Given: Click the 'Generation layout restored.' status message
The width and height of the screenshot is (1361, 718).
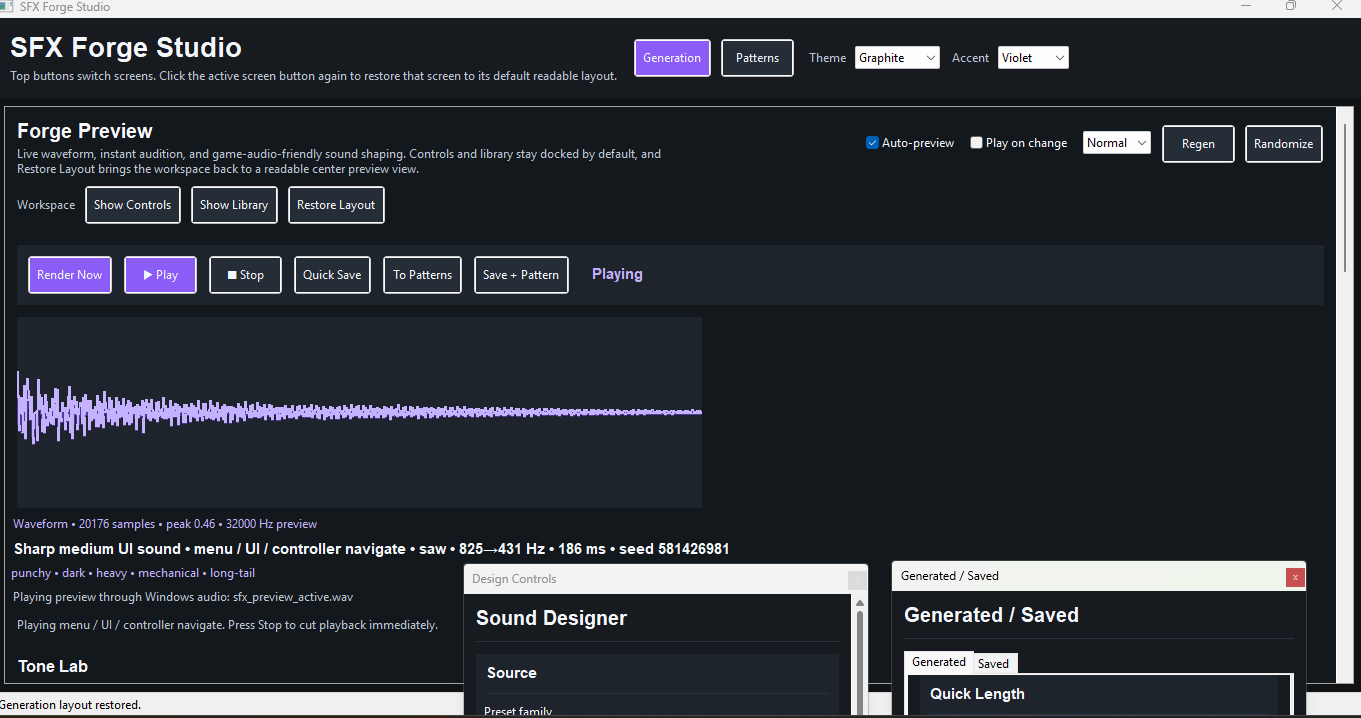Looking at the screenshot, I should [x=70, y=705].
